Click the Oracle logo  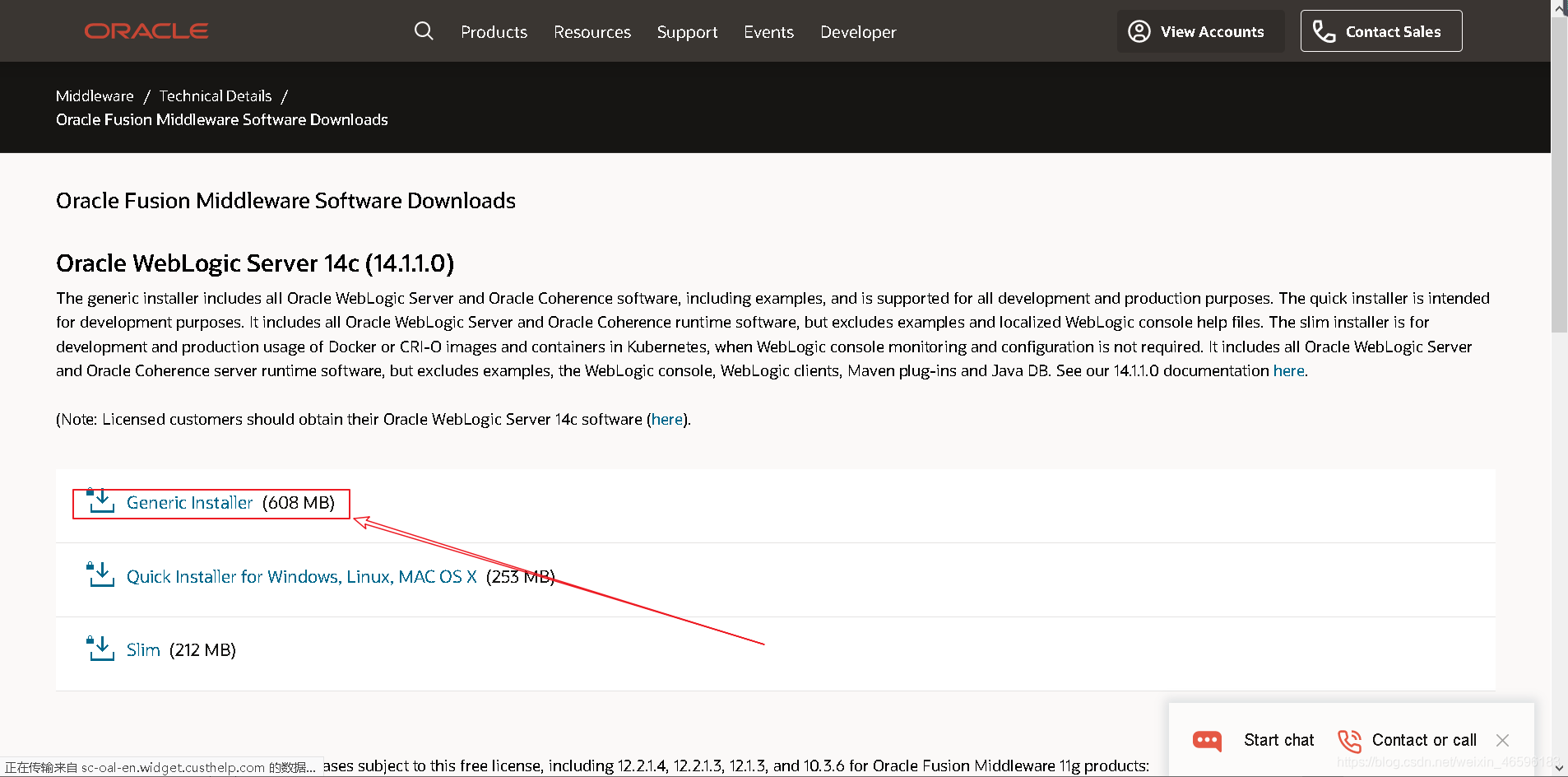click(146, 31)
